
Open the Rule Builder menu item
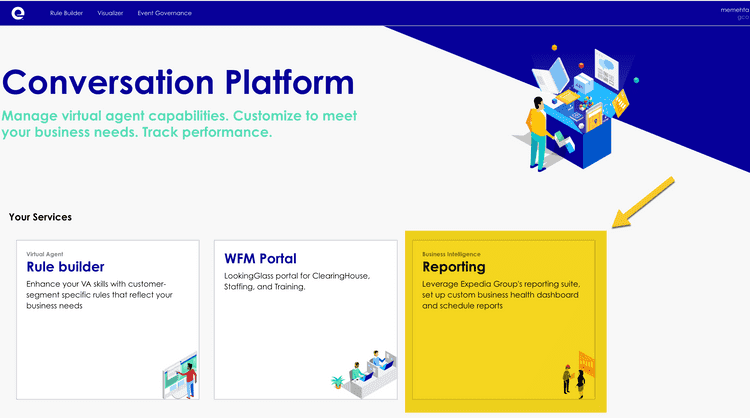pyautogui.click(x=66, y=13)
